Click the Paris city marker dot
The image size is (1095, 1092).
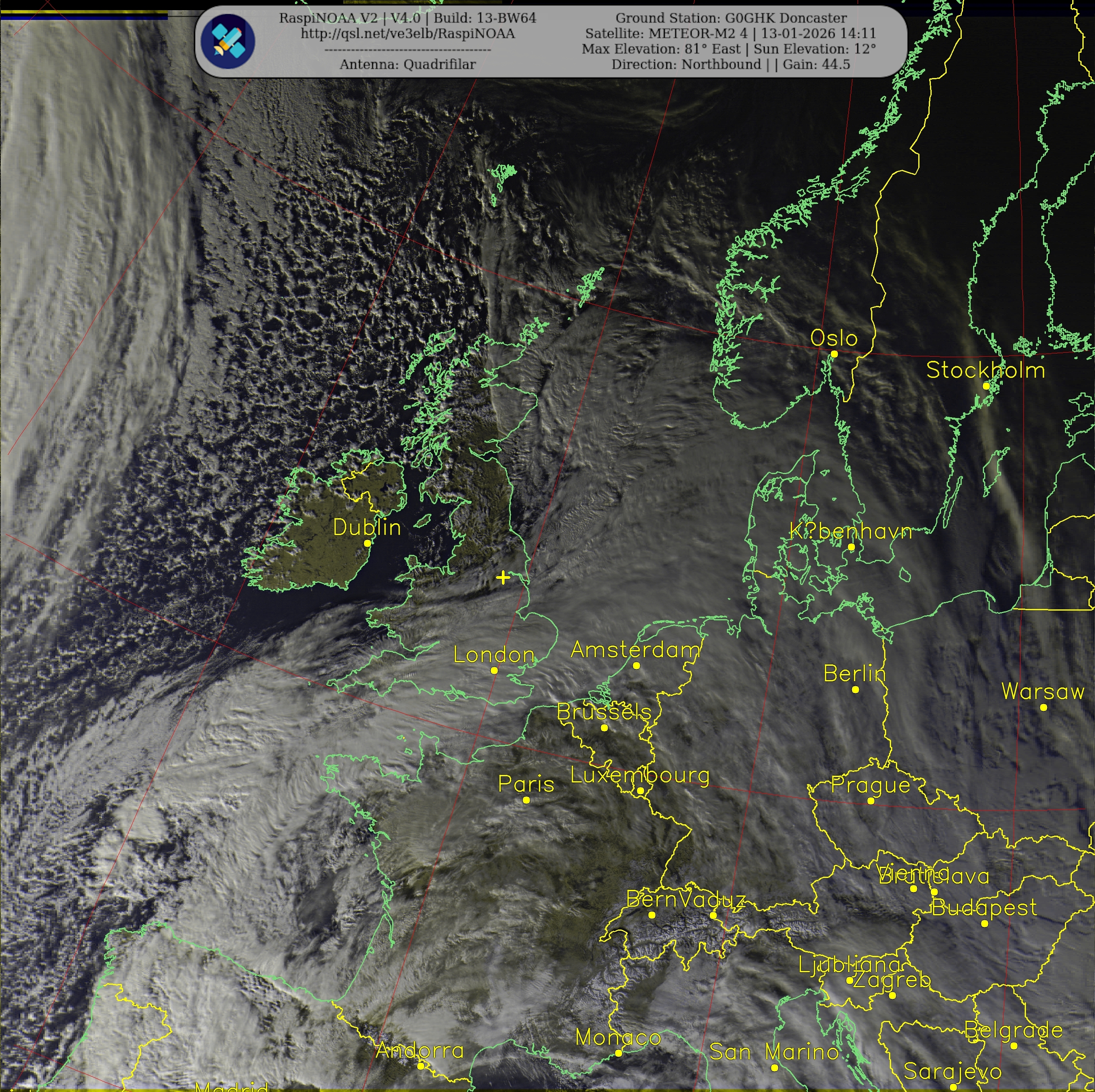(527, 800)
